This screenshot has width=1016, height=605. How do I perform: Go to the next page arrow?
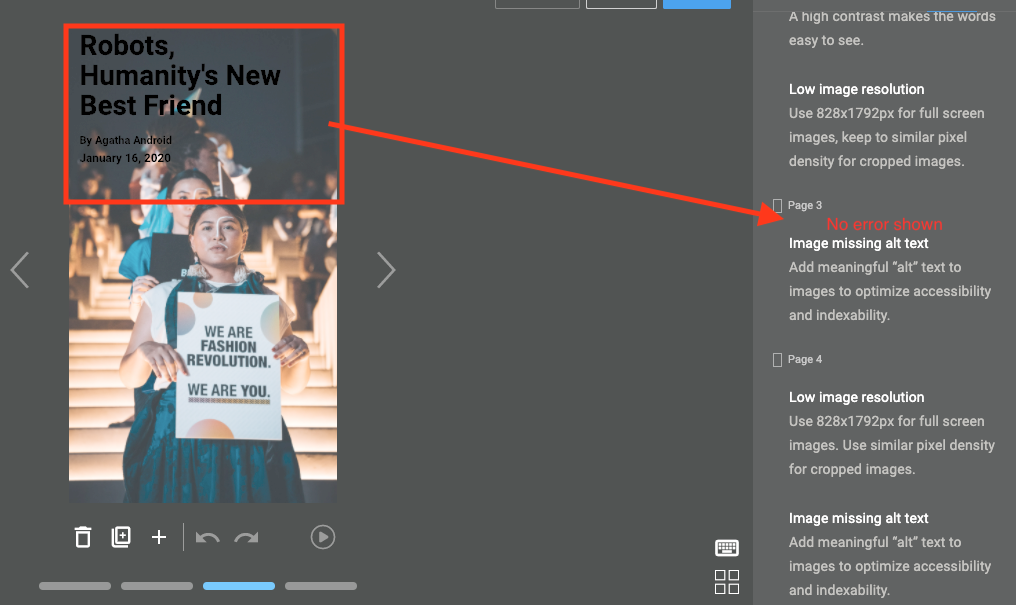point(386,269)
